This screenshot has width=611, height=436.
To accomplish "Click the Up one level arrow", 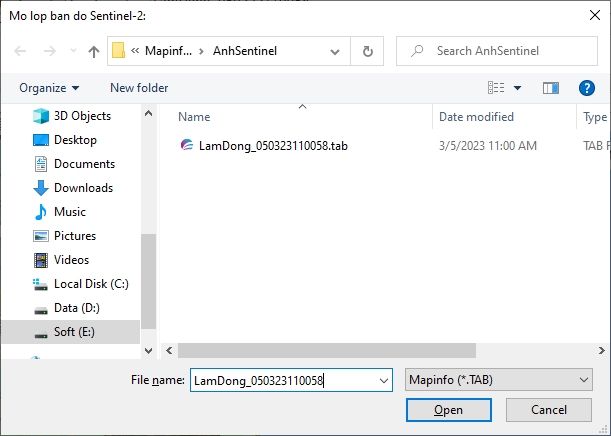I will click(x=94, y=51).
